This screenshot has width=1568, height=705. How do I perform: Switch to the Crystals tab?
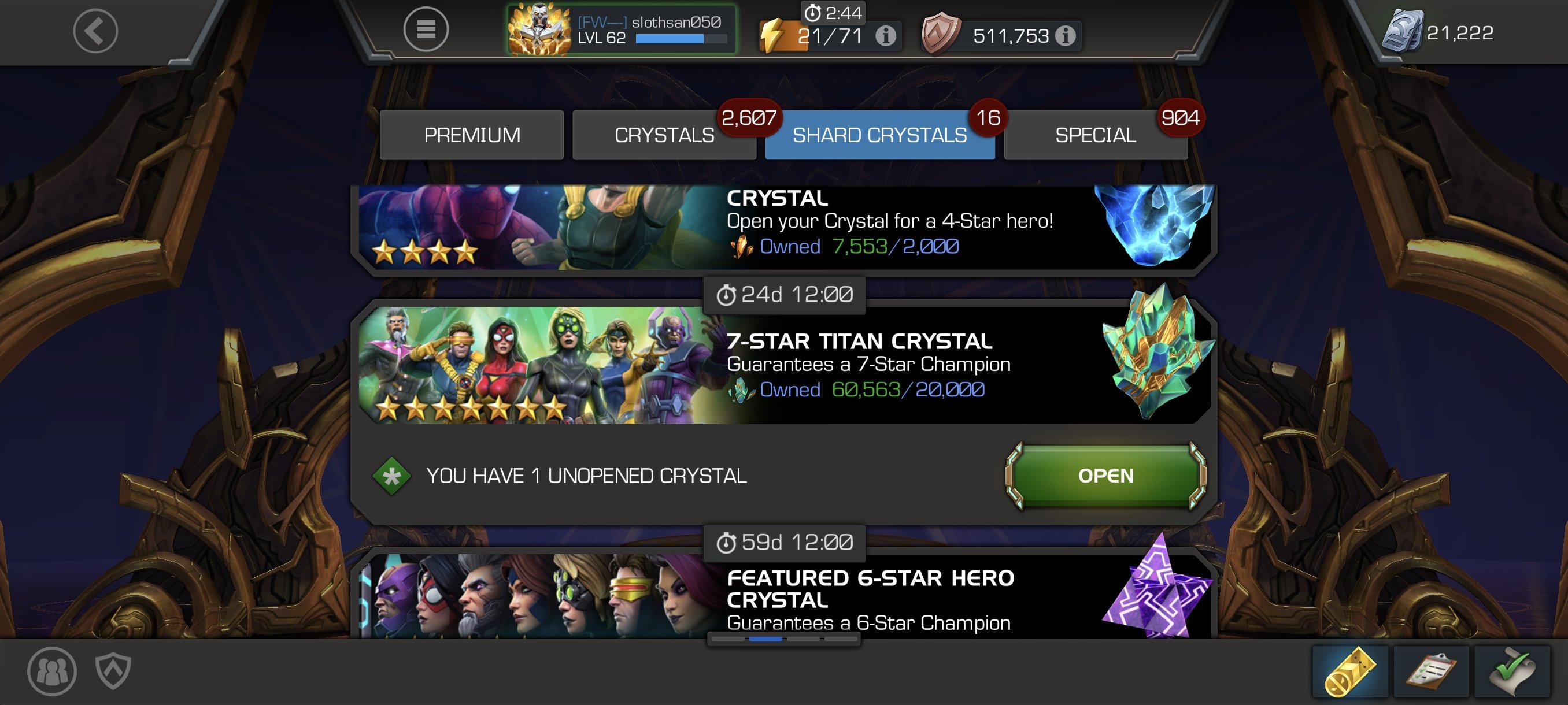point(664,135)
